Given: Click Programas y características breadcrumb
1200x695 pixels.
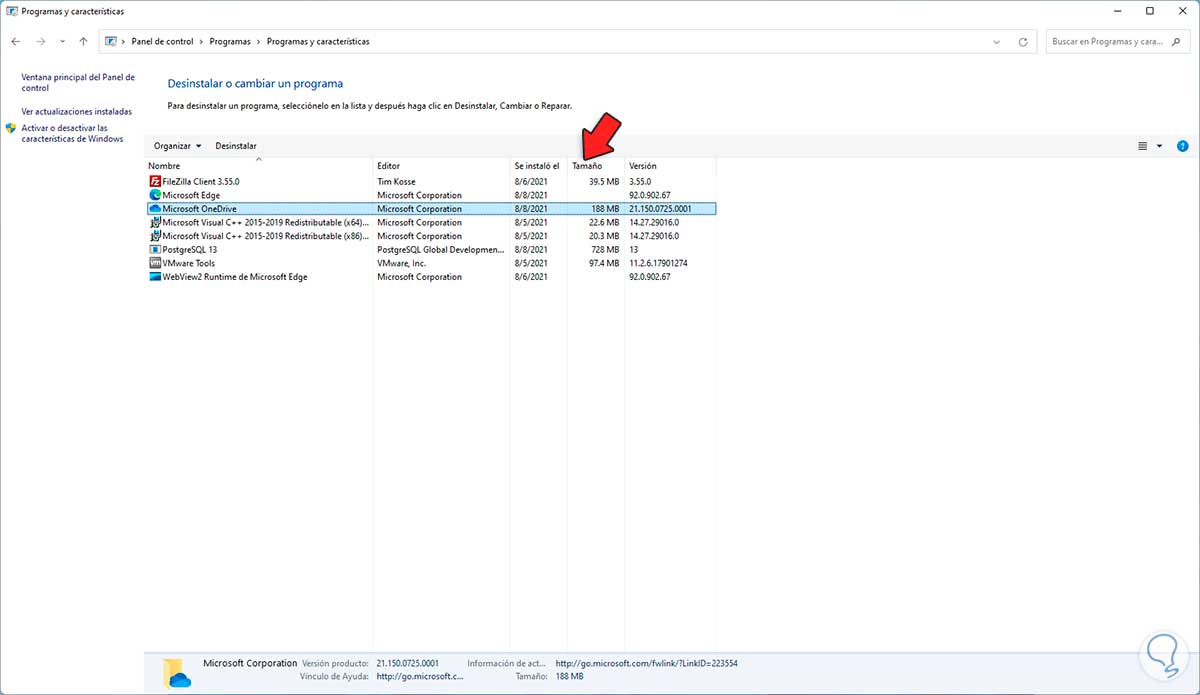Looking at the screenshot, I should (x=318, y=42).
